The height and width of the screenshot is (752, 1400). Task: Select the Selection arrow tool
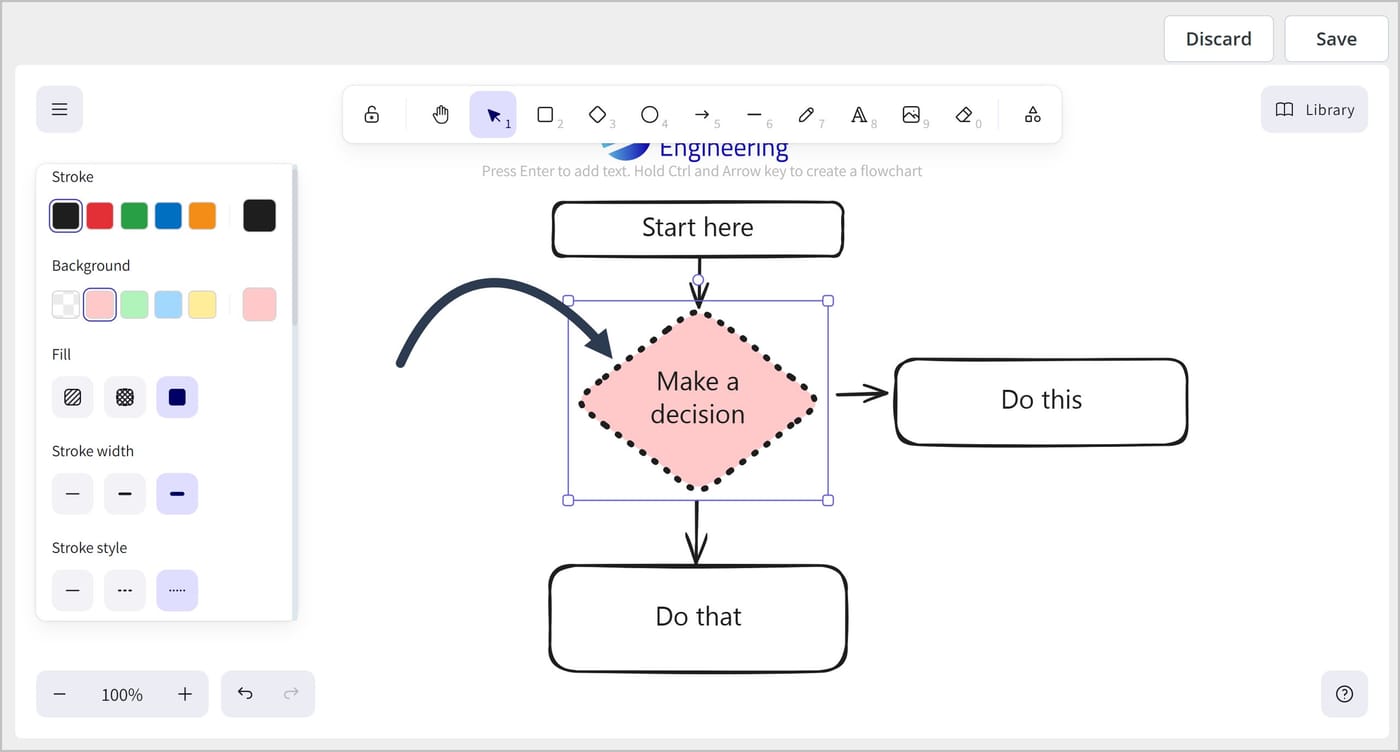point(493,114)
